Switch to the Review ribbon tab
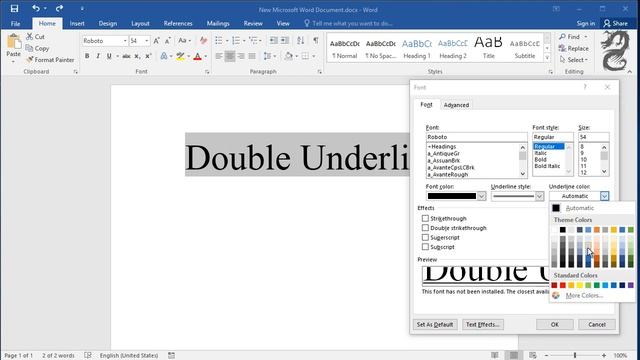 [253, 23]
